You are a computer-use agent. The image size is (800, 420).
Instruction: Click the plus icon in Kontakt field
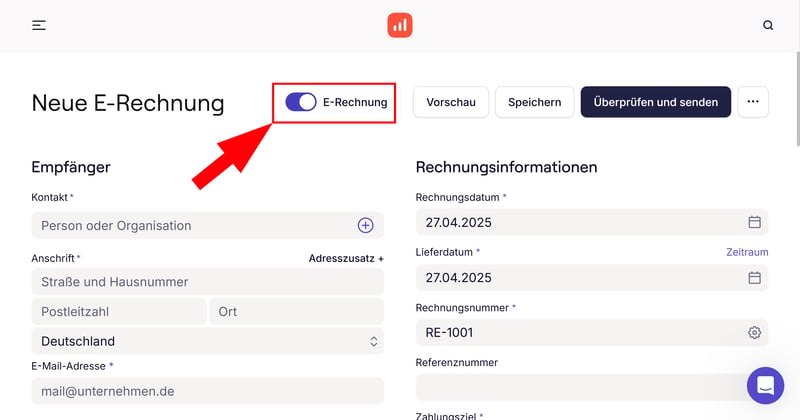366,226
